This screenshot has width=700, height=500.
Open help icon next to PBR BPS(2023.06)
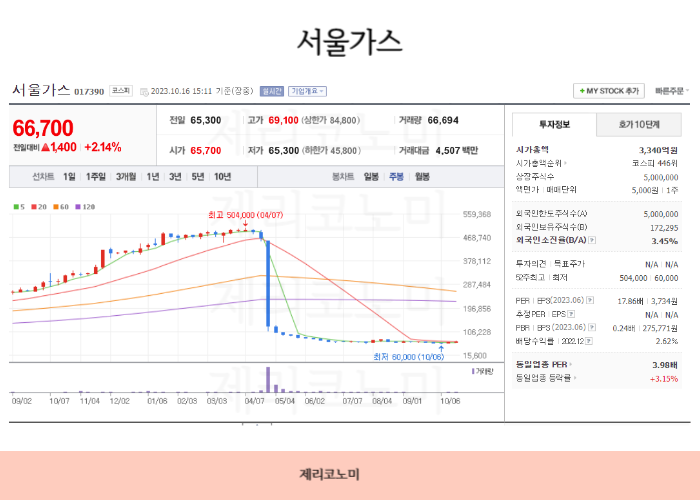(592, 327)
